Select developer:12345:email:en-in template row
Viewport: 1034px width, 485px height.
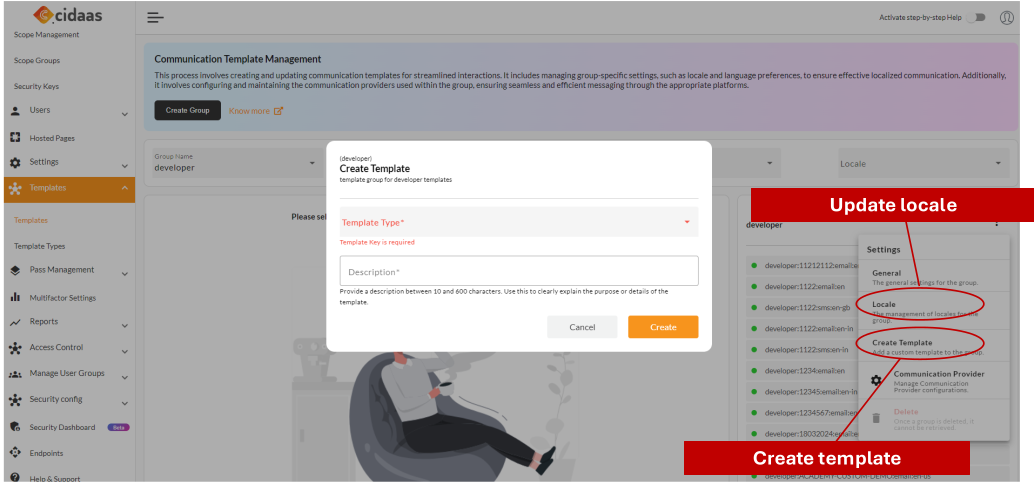(x=803, y=391)
